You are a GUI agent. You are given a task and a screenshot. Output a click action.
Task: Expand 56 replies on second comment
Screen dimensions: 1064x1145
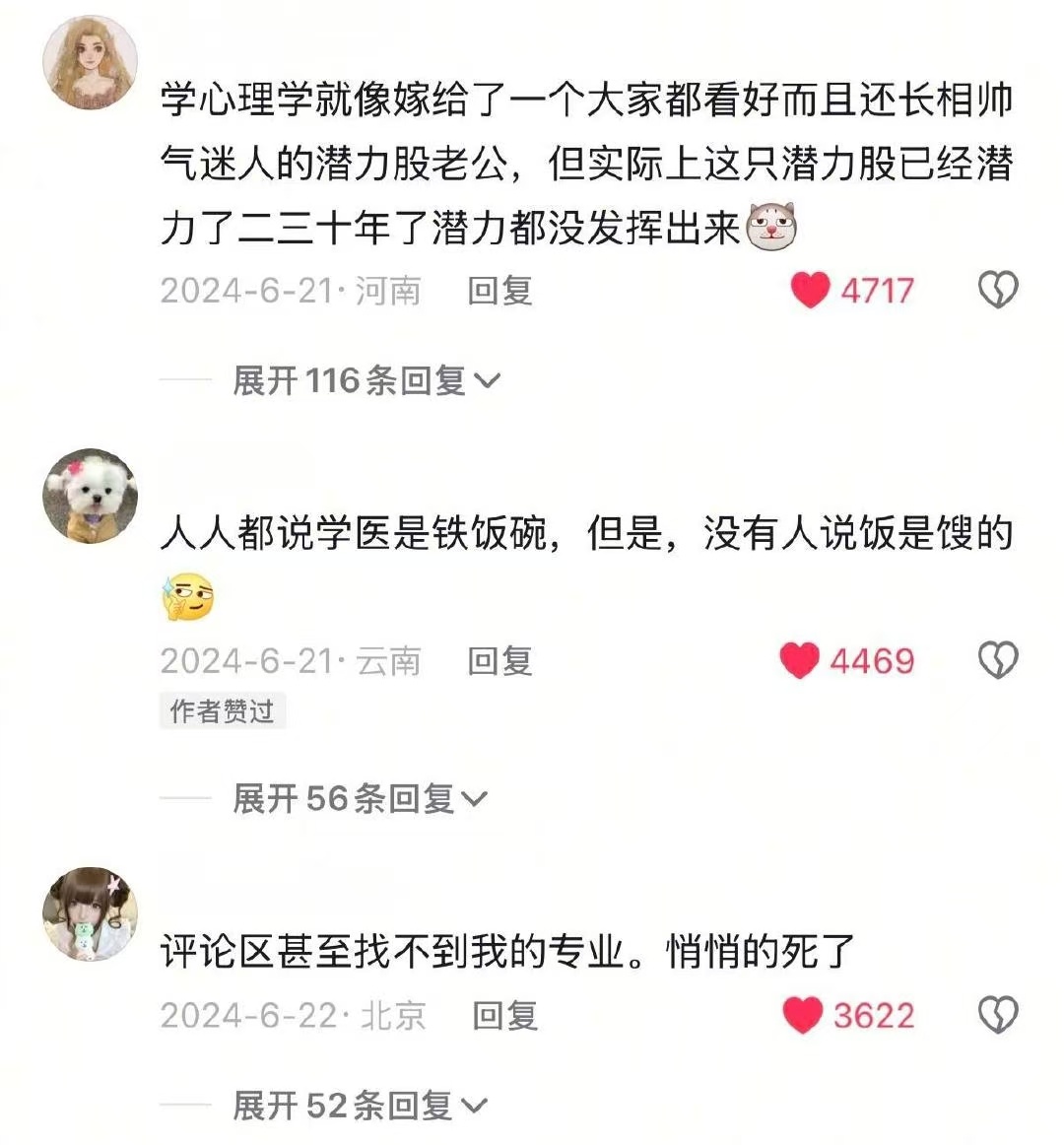coord(360,798)
